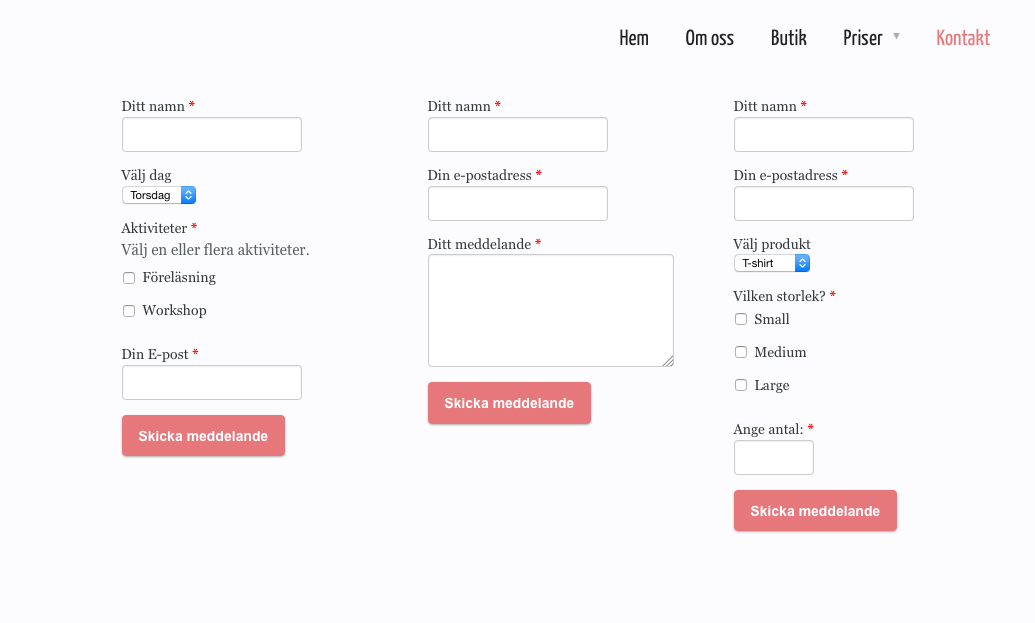The image size is (1035, 623).
Task: Navigate to Butik in the menu
Action: pos(789,38)
